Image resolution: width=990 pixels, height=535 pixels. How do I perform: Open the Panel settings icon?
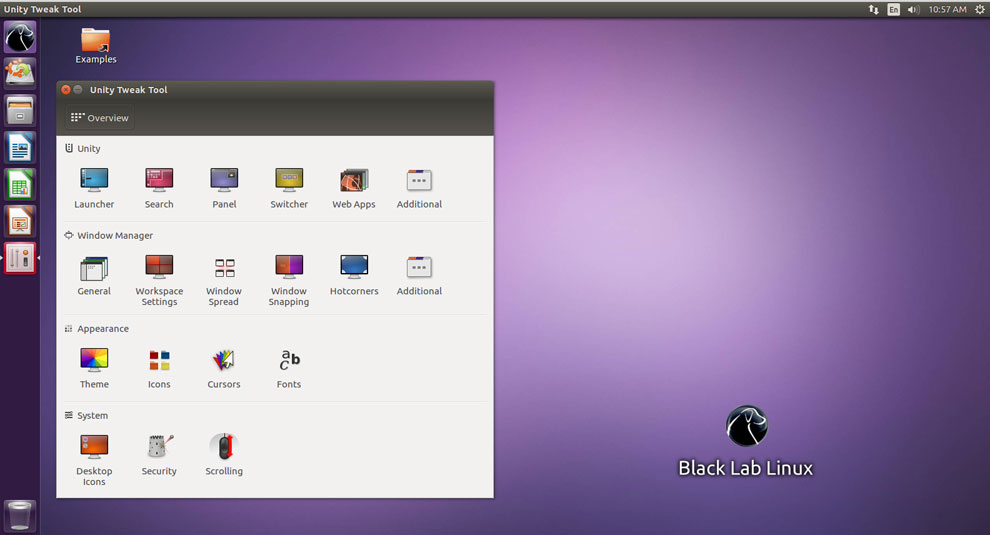(224, 188)
